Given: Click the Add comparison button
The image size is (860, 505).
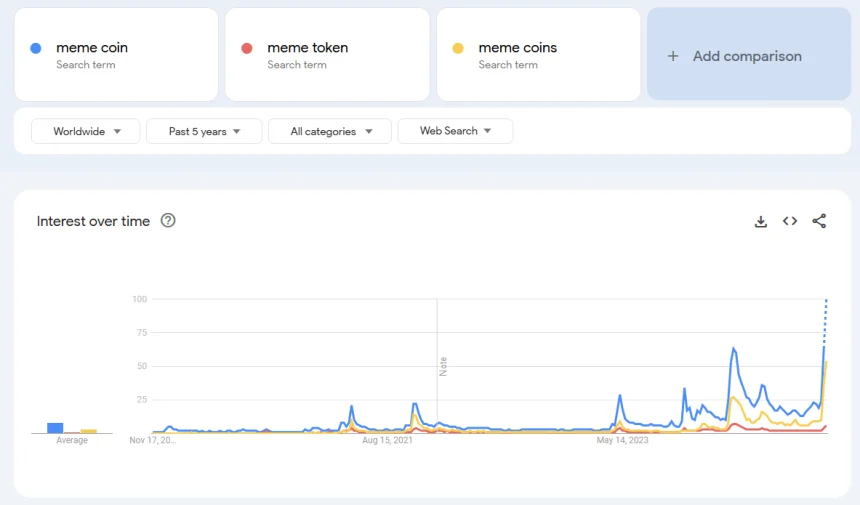Looking at the screenshot, I should 748,56.
